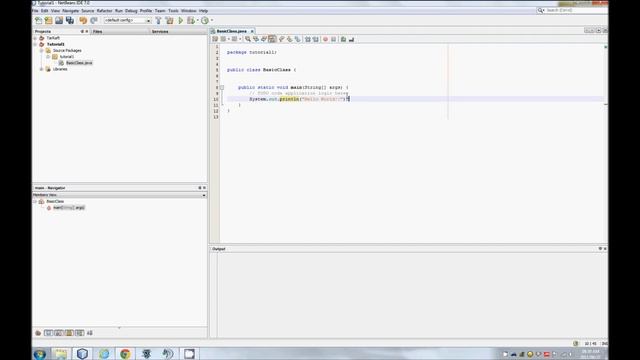Open the Source menu

(x=87, y=11)
